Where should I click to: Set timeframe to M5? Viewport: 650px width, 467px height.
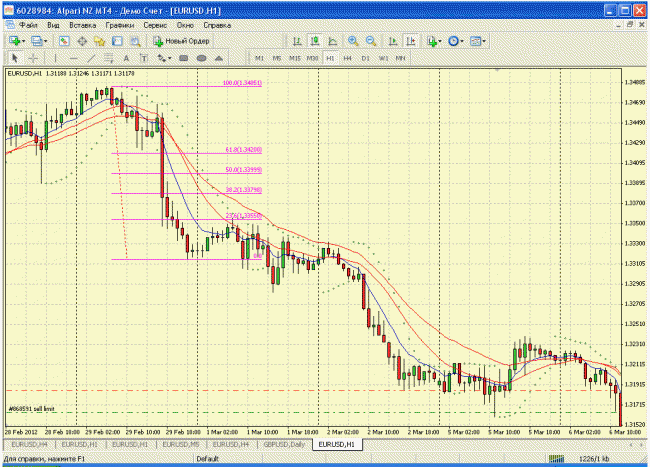277,58
